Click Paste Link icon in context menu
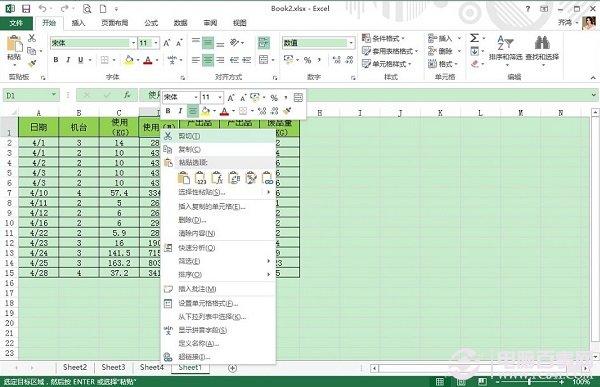 click(267, 178)
